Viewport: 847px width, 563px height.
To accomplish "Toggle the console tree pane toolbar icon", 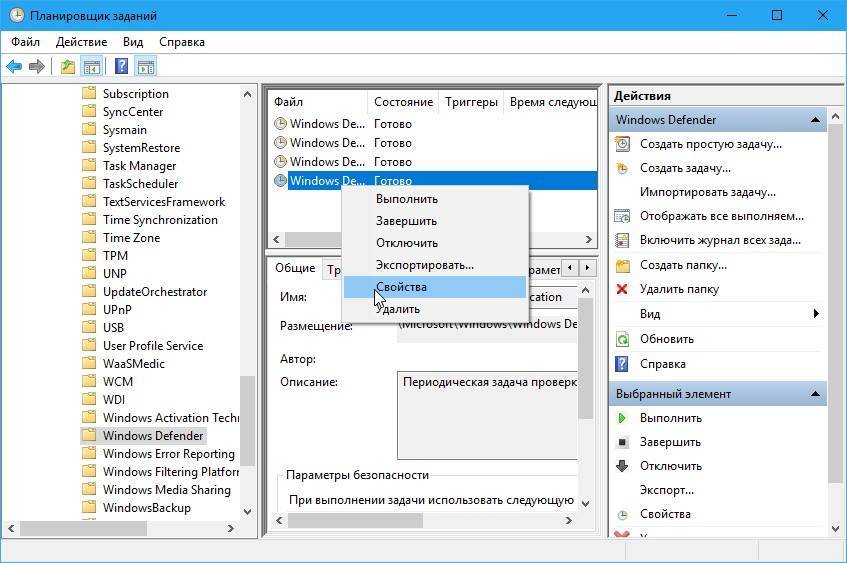I will tap(91, 67).
